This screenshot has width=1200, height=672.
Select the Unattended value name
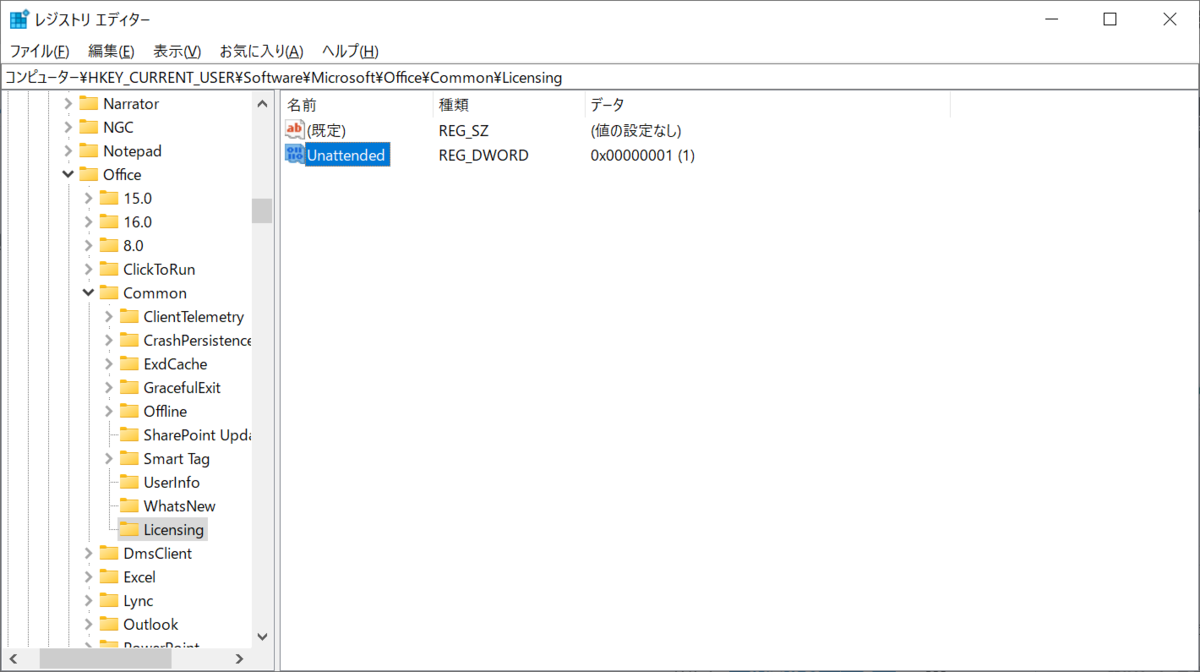pos(346,155)
